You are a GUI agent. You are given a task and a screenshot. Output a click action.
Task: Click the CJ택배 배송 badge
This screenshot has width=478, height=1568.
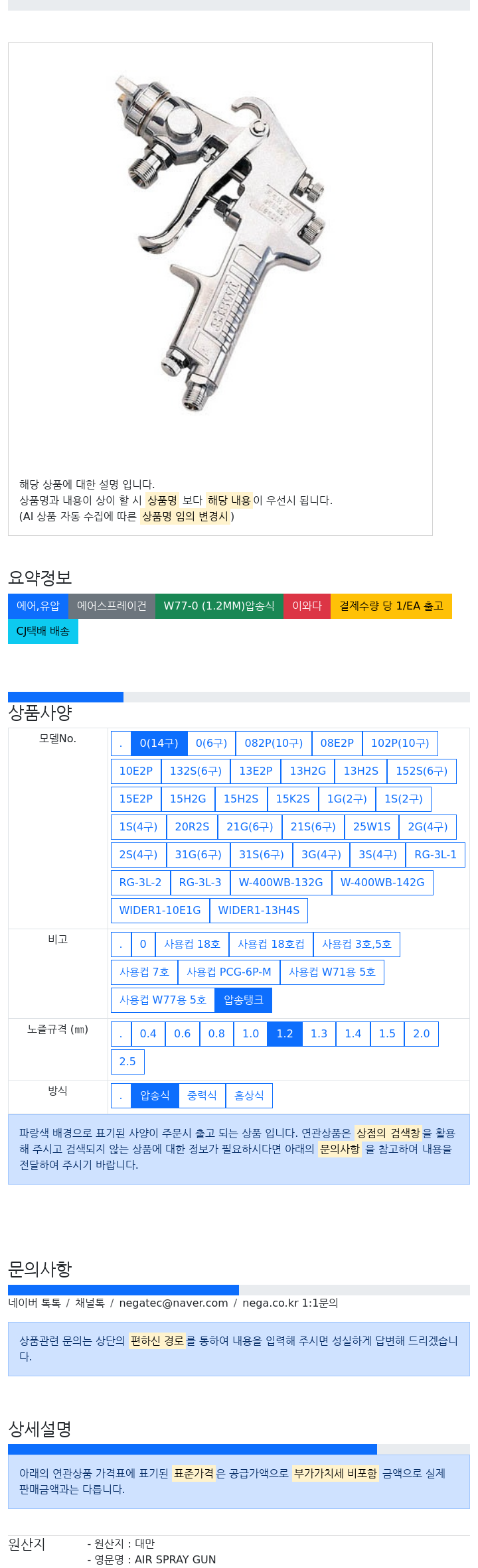43,631
